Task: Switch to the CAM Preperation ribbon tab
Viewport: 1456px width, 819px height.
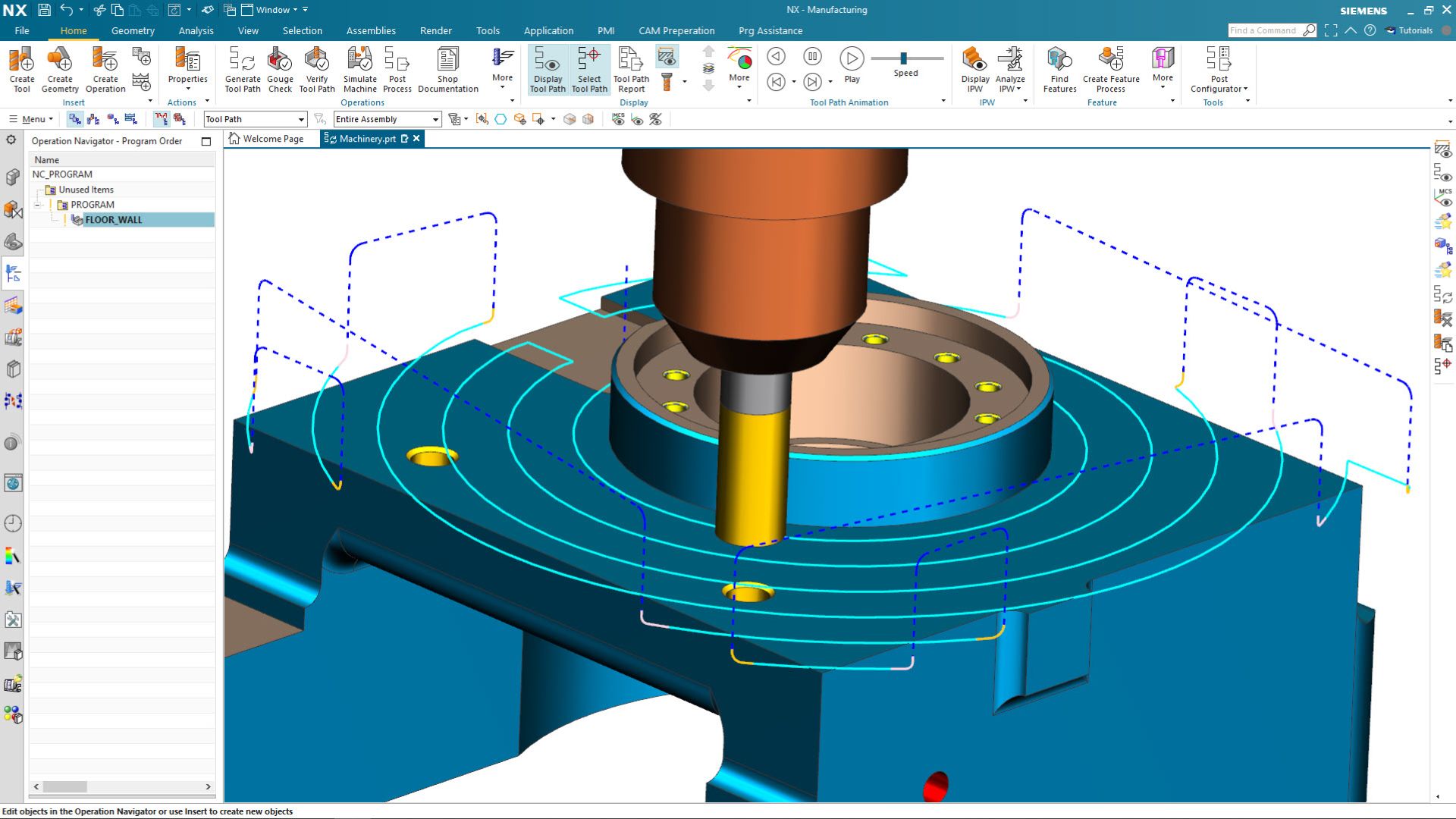Action: pos(676,30)
